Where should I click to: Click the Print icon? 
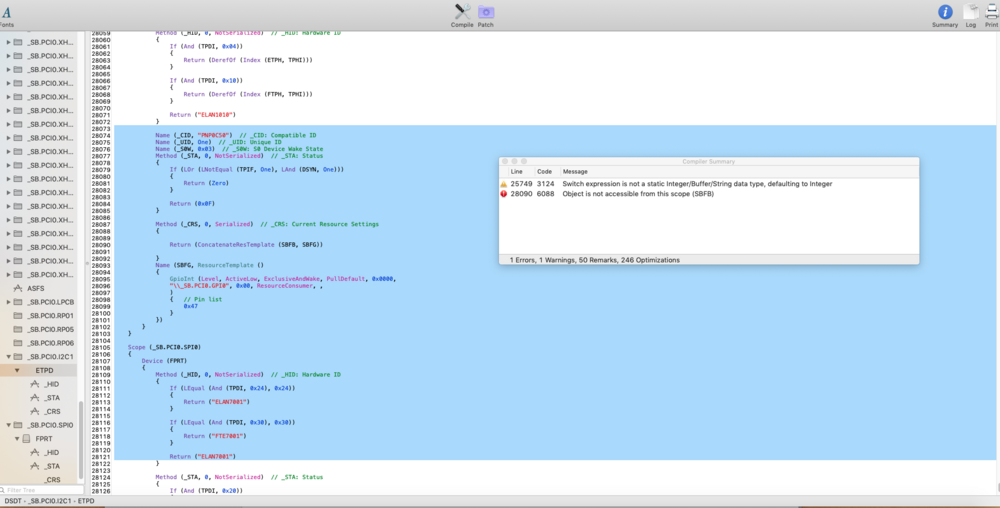pyautogui.click(x=992, y=13)
